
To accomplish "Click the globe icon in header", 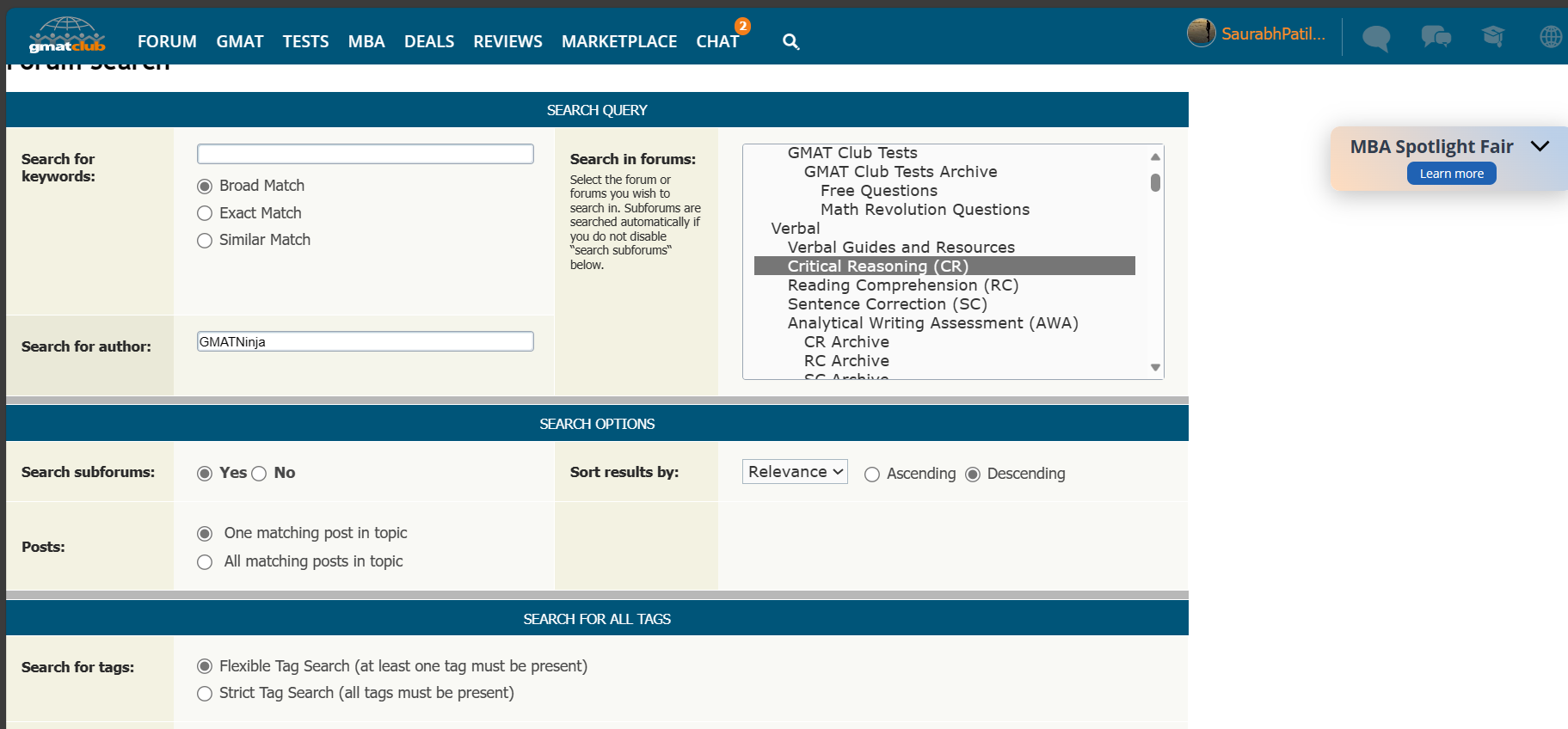I will [x=1551, y=37].
